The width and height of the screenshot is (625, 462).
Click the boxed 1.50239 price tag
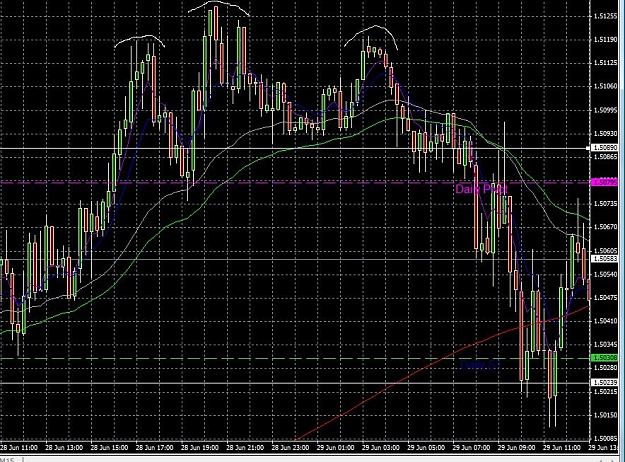pyautogui.click(x=604, y=383)
